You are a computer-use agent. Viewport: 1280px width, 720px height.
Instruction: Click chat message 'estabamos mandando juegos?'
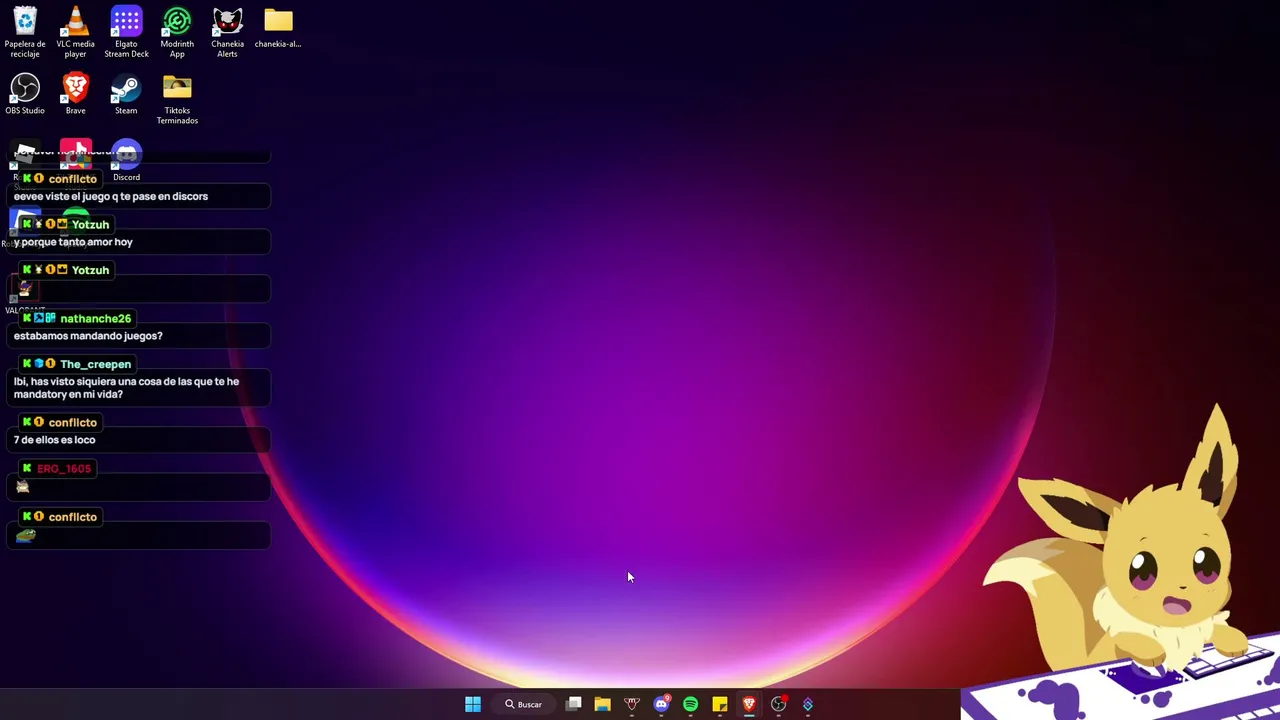pyautogui.click(x=88, y=336)
